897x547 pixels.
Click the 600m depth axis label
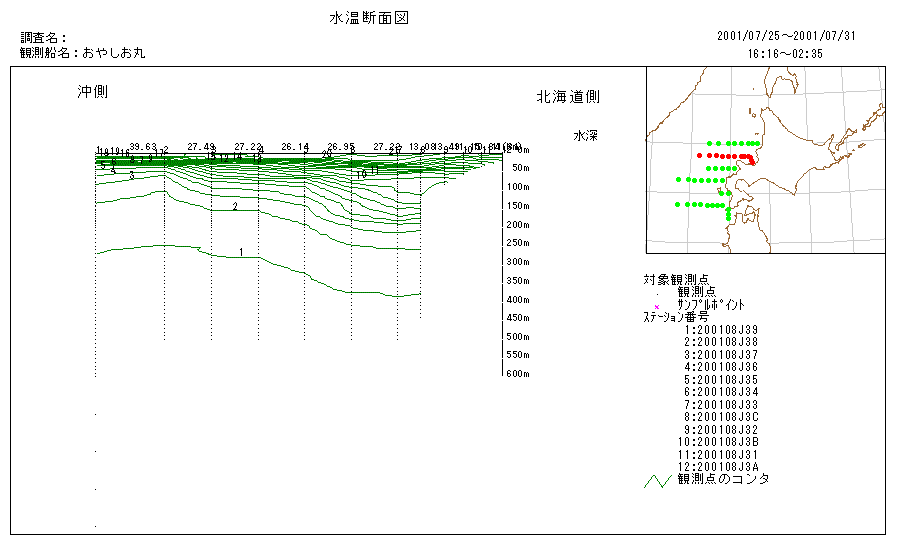click(x=516, y=375)
